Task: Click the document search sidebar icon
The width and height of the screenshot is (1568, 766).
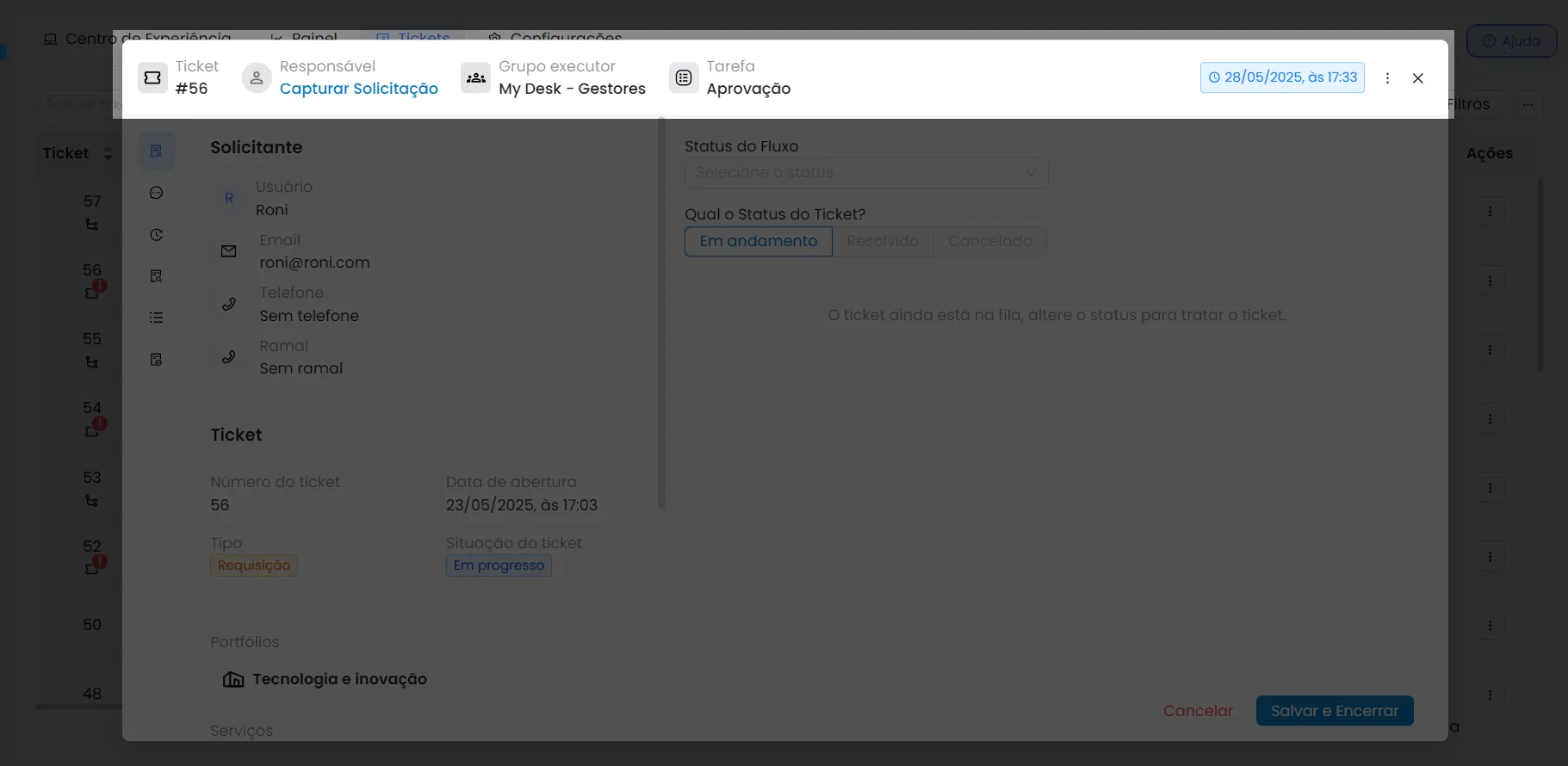Action: pyautogui.click(x=156, y=276)
